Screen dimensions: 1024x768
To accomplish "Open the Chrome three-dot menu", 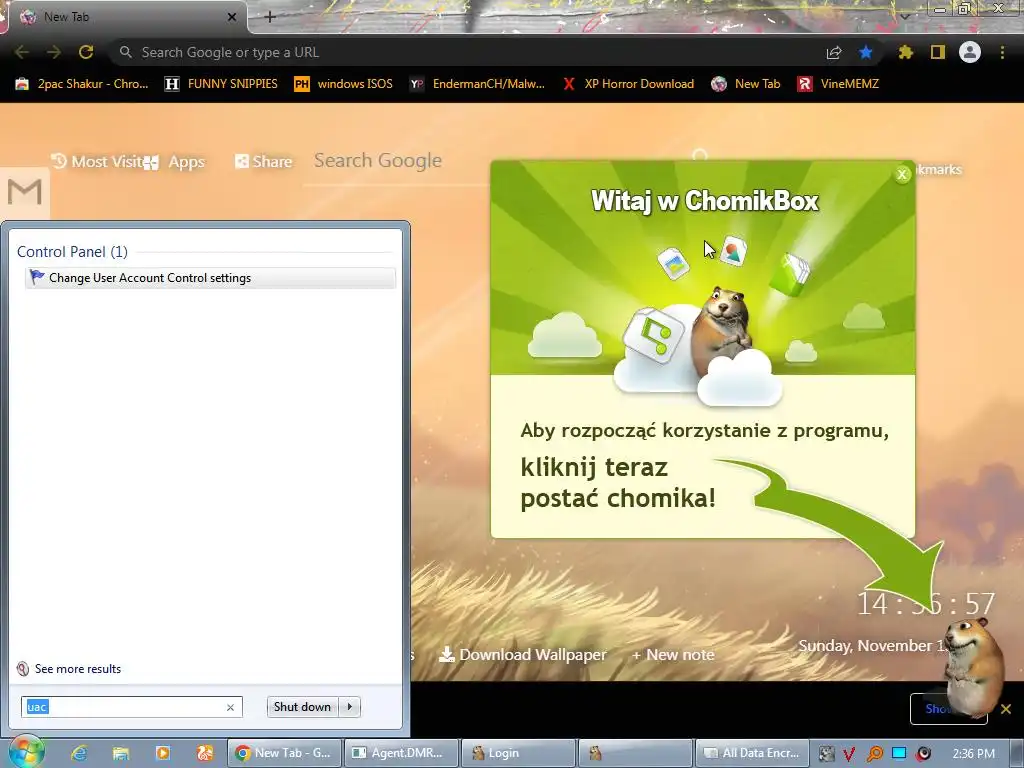I will (1002, 52).
